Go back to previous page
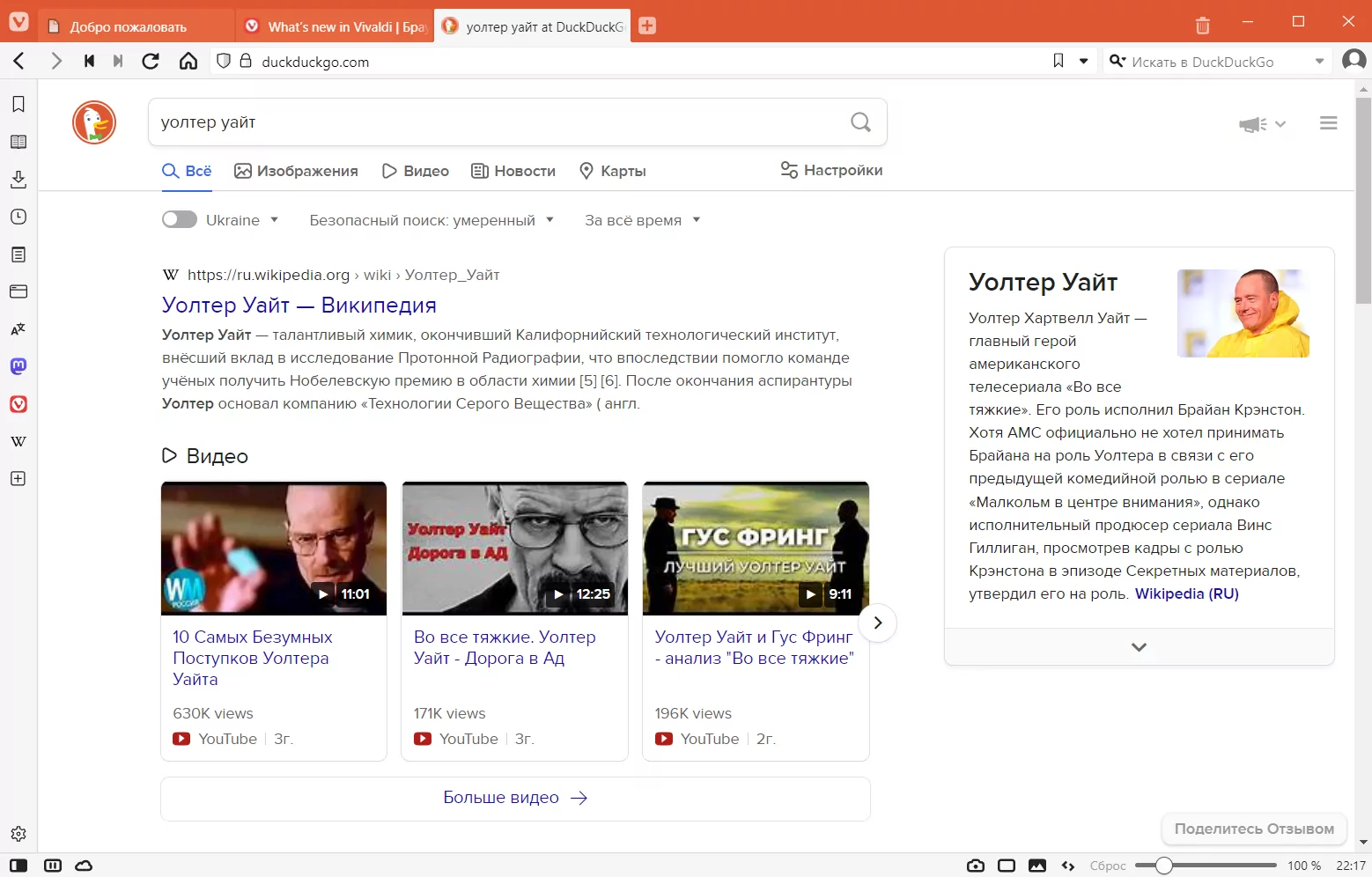 pyautogui.click(x=19, y=61)
